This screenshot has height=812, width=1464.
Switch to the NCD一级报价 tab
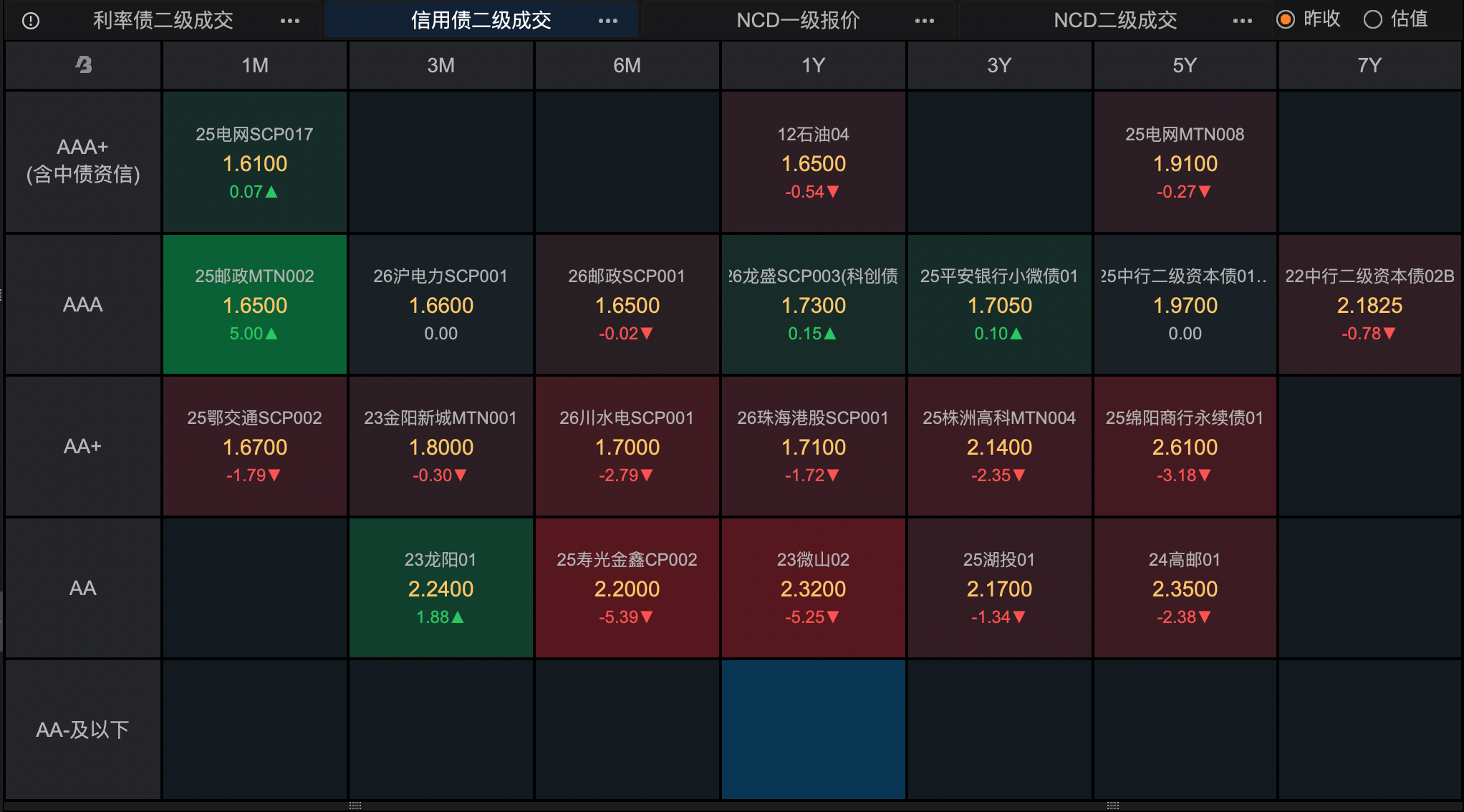(798, 21)
